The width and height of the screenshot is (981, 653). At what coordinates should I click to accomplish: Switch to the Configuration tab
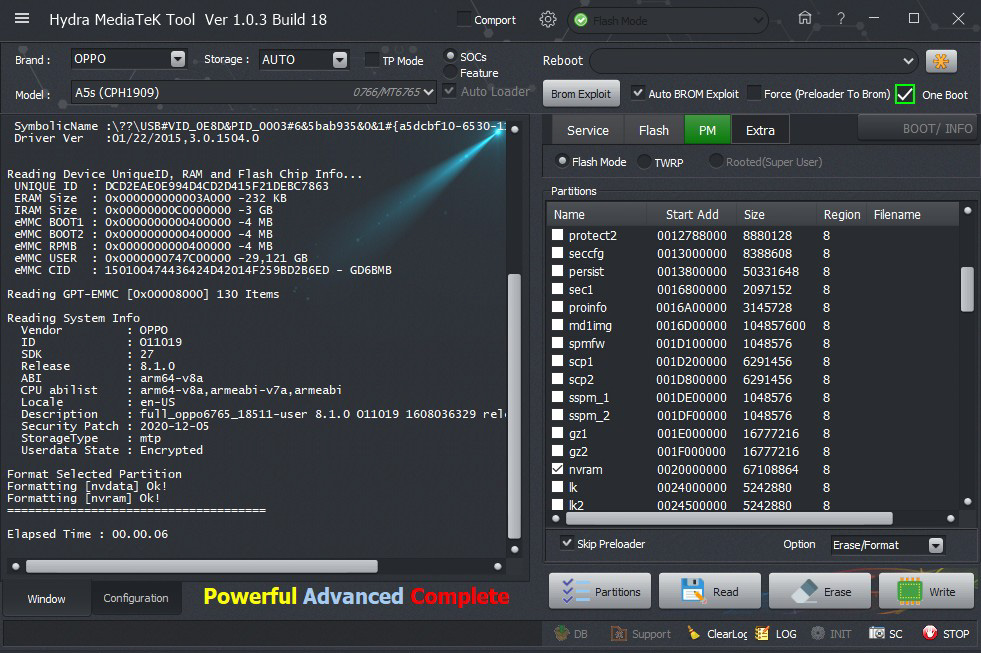point(136,598)
